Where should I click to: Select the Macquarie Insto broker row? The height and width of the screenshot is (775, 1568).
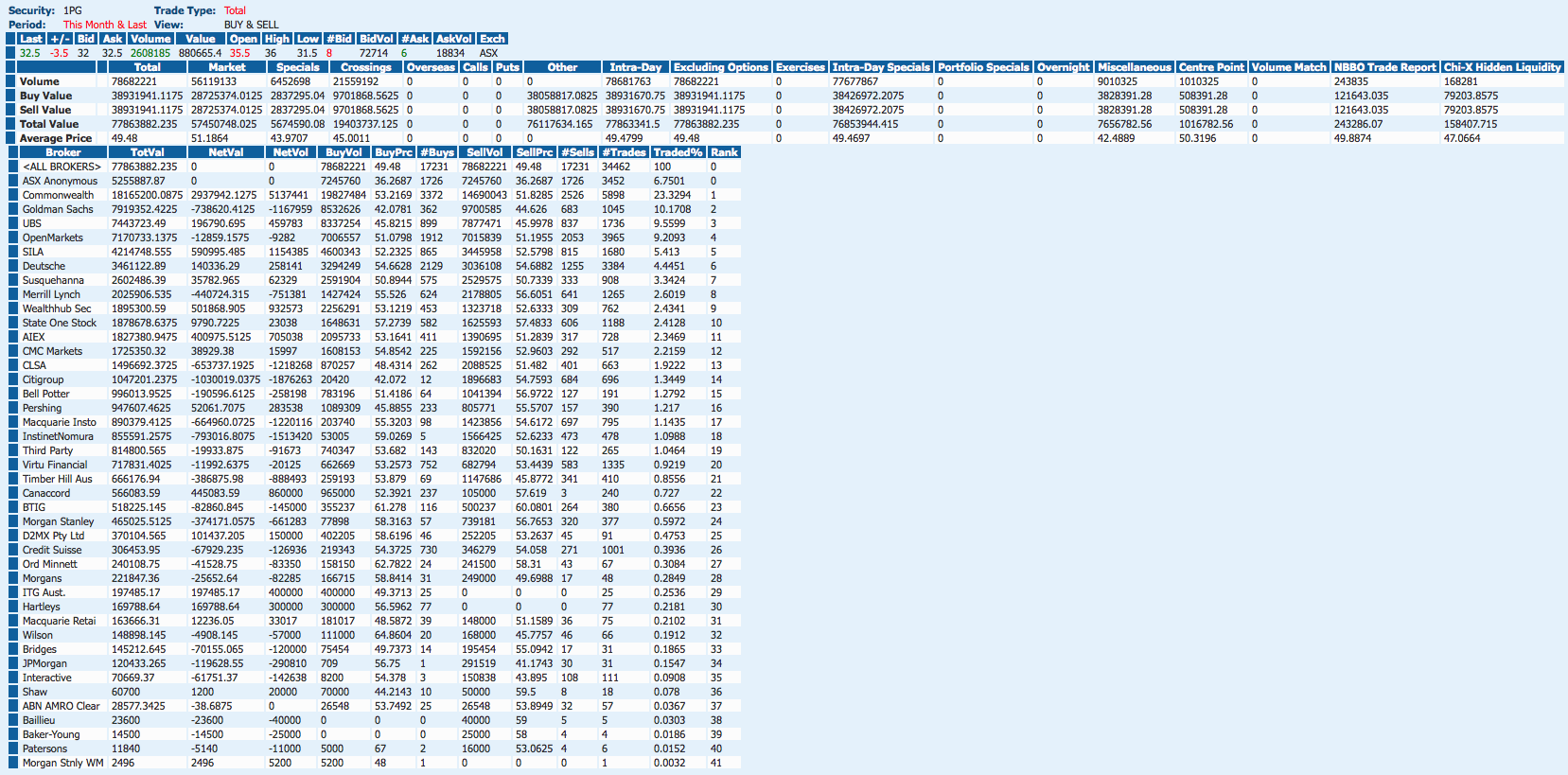point(374,422)
